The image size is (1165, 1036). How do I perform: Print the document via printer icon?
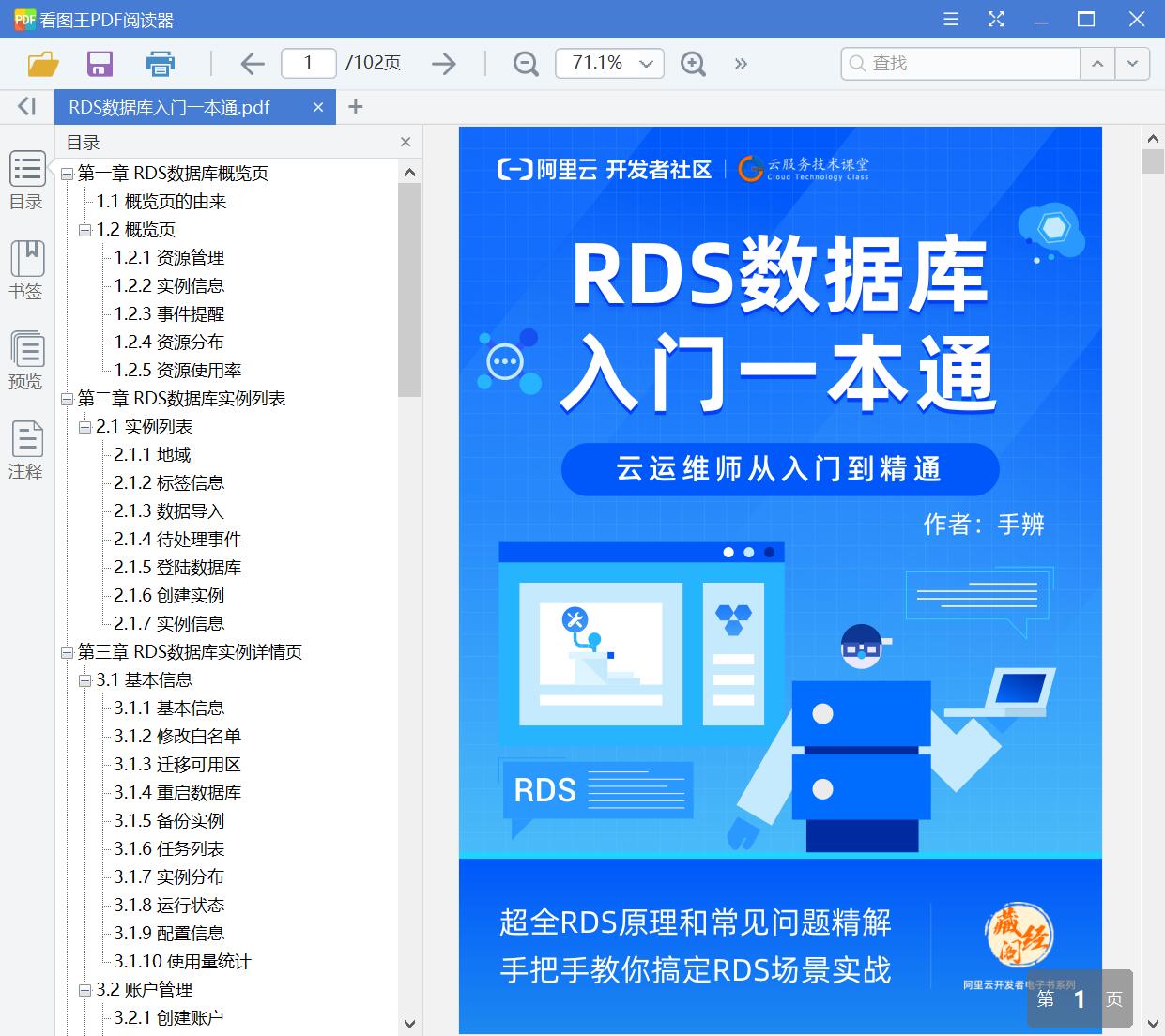pyautogui.click(x=160, y=63)
